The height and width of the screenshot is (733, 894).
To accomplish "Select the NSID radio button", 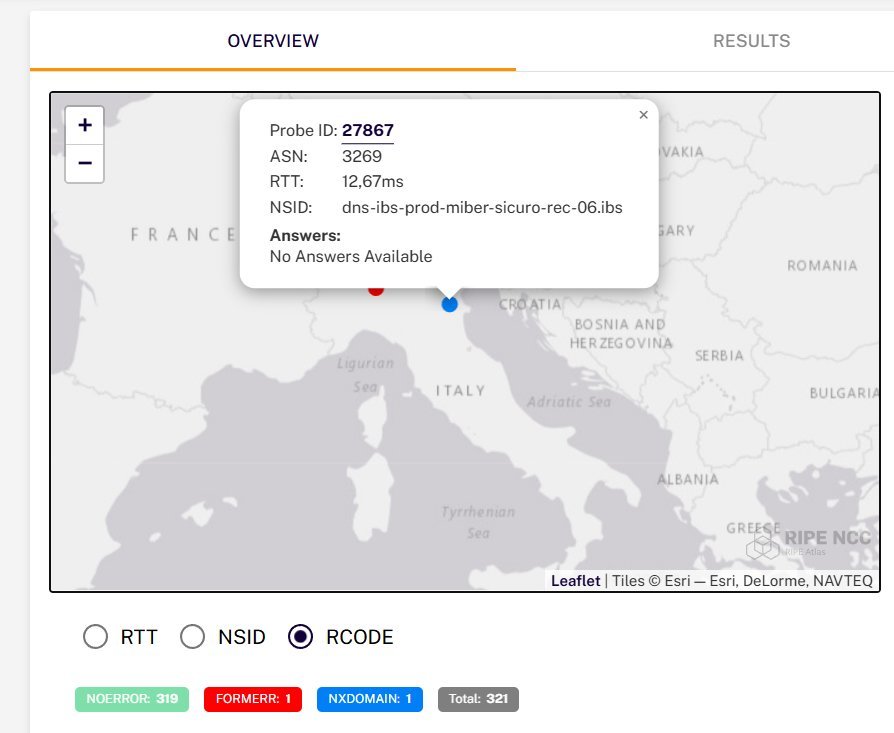I will click(x=191, y=637).
